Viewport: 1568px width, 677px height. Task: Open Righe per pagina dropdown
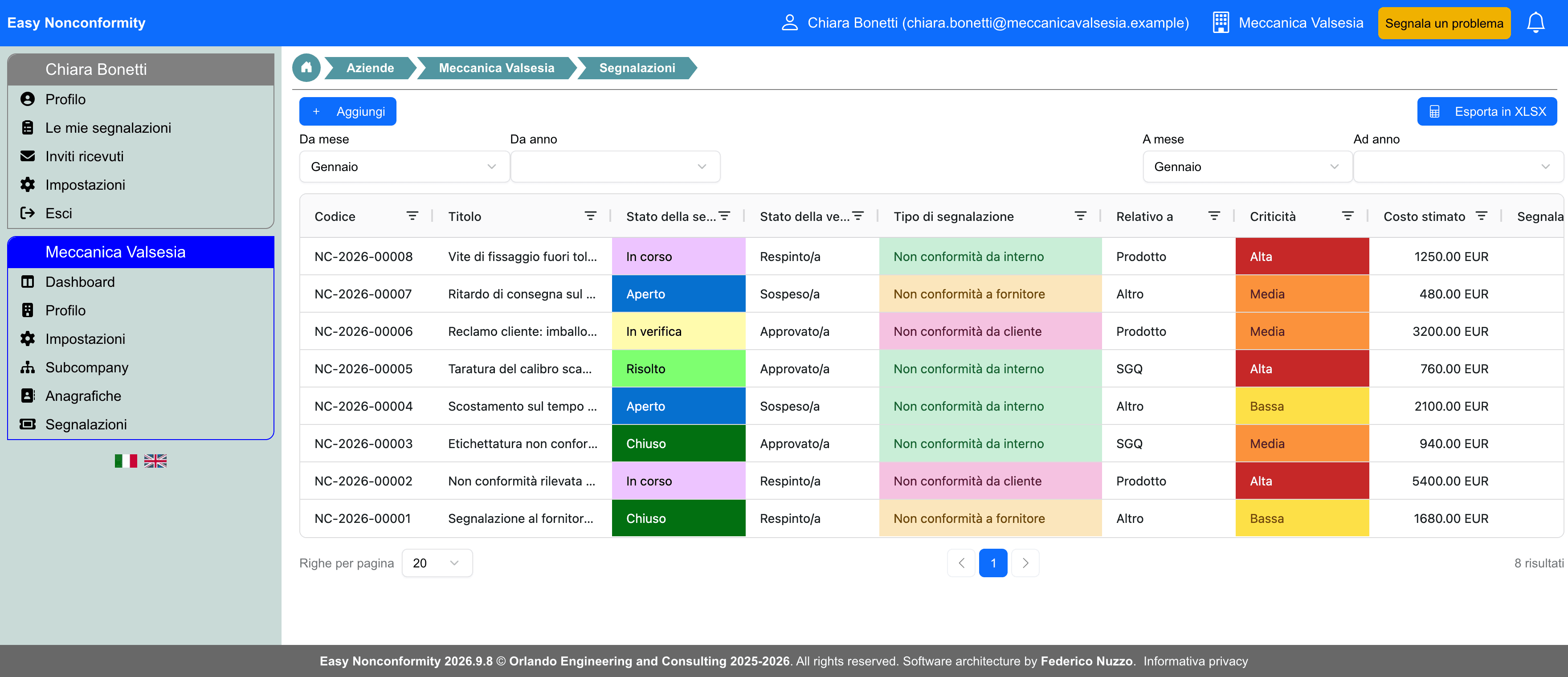pyautogui.click(x=437, y=563)
